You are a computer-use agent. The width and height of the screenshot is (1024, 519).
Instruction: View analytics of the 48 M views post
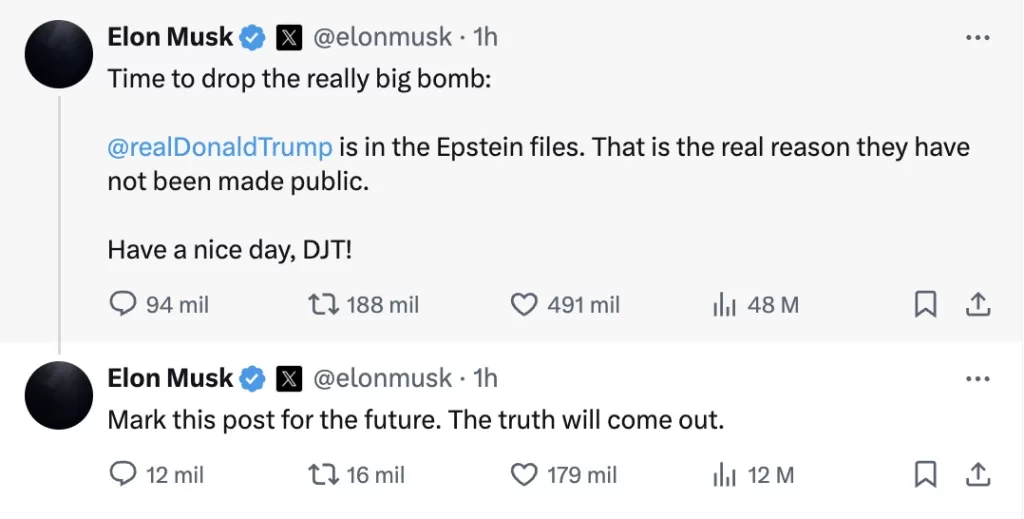(724, 304)
